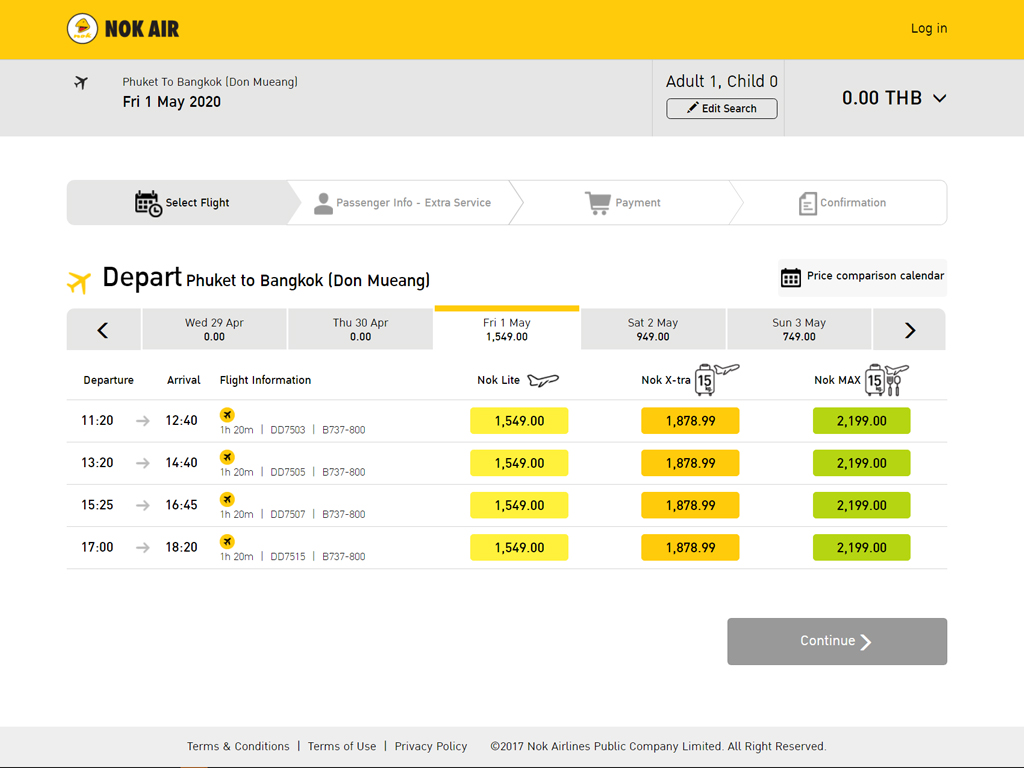Image resolution: width=1024 pixels, height=768 pixels.
Task: Click the 13:20 departure time
Action: (x=97, y=463)
